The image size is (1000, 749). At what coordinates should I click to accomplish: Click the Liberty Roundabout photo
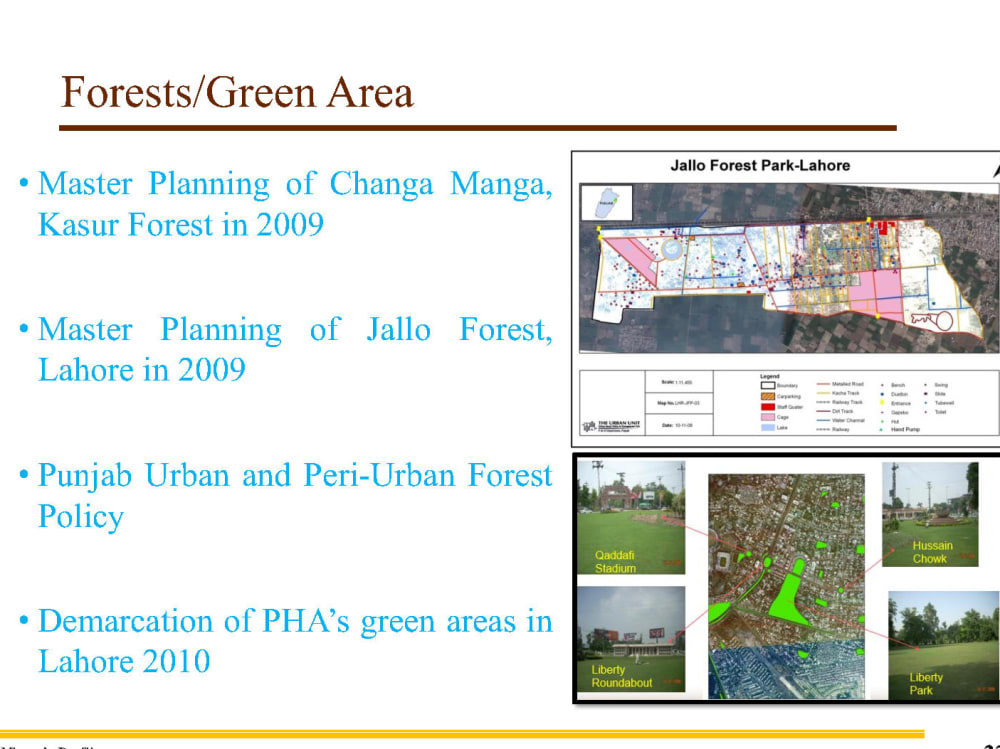[631, 639]
